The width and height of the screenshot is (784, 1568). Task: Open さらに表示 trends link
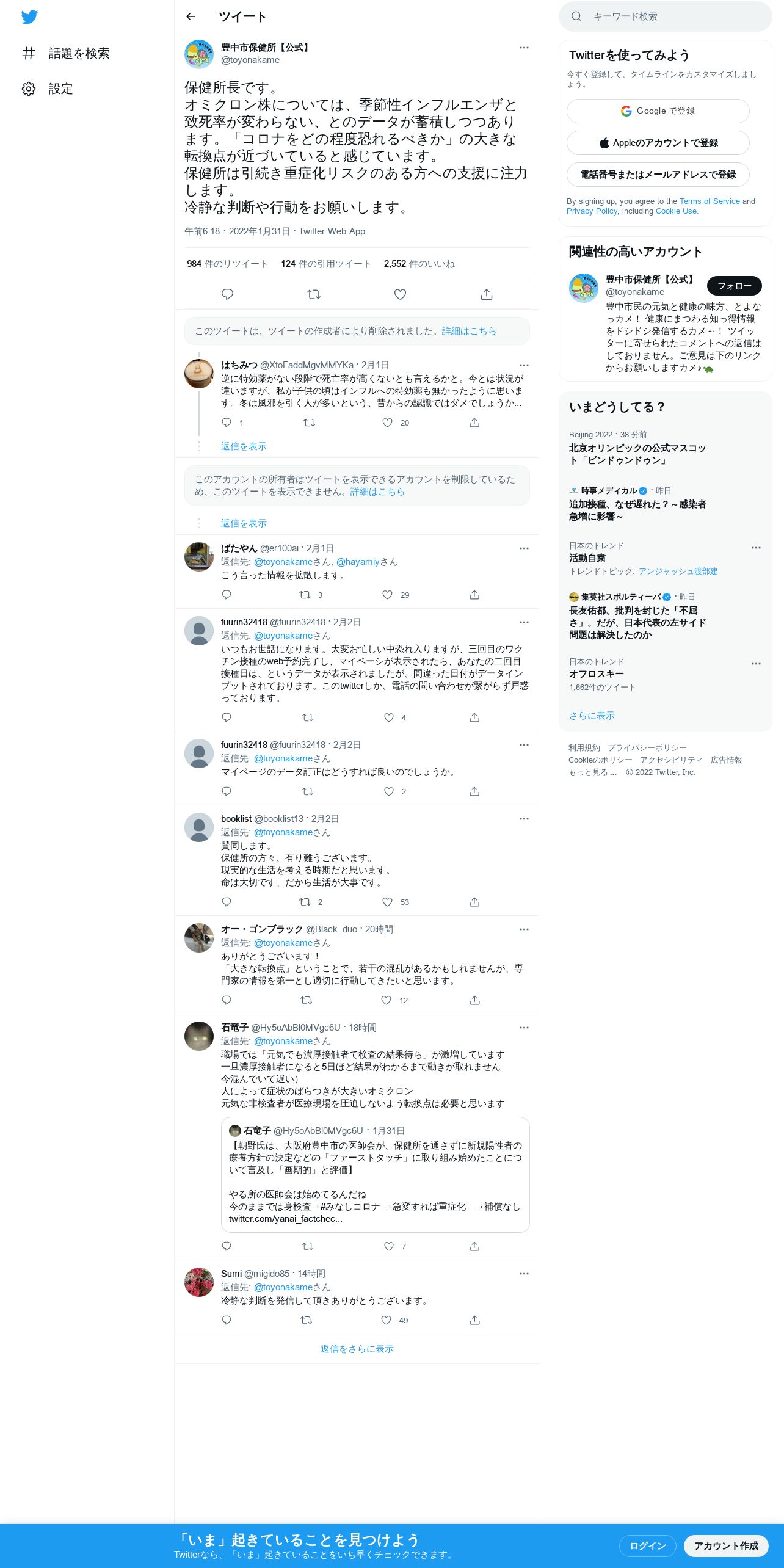[x=592, y=716]
